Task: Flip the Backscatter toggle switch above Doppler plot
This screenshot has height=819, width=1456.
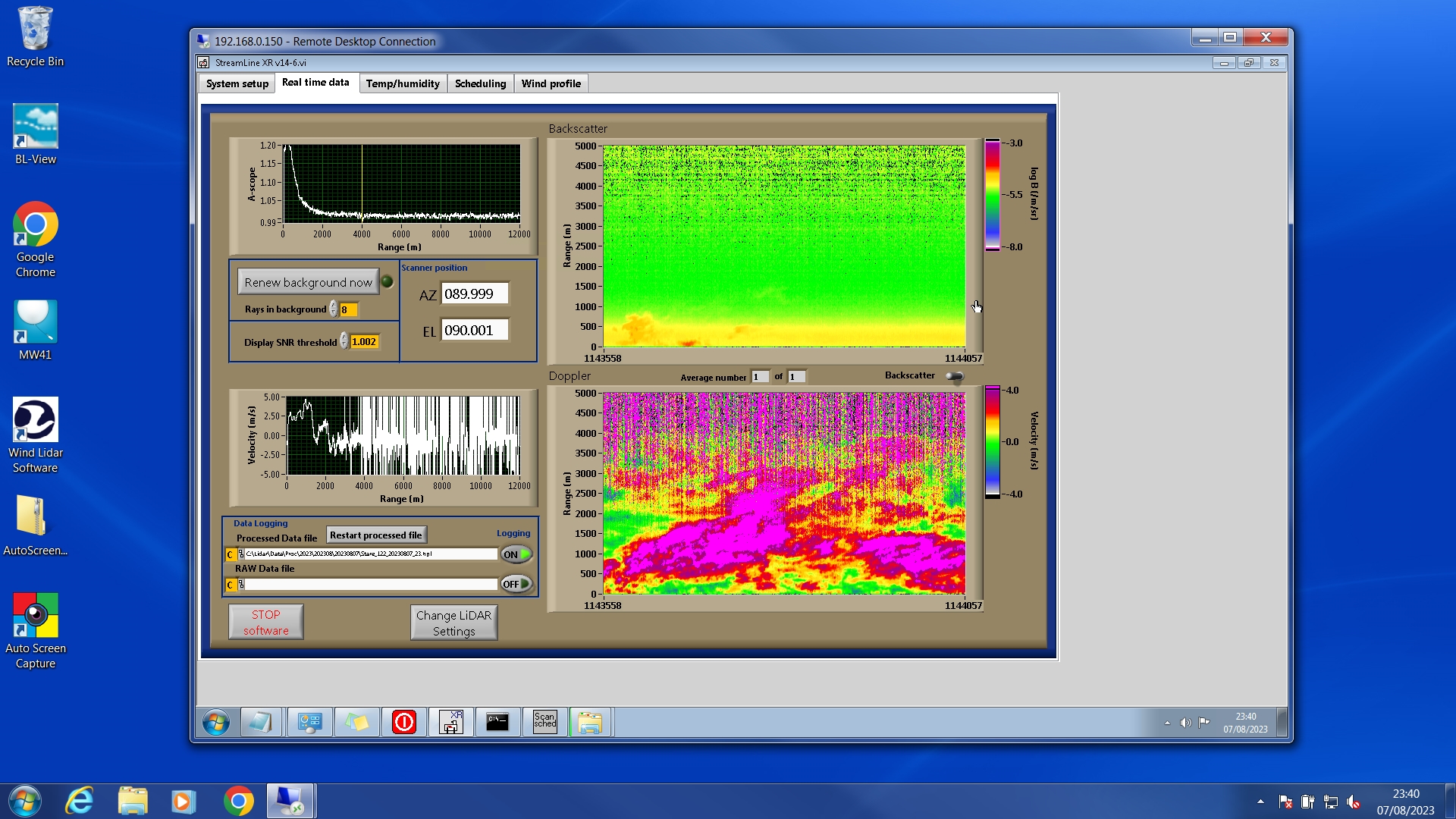Action: [x=954, y=376]
